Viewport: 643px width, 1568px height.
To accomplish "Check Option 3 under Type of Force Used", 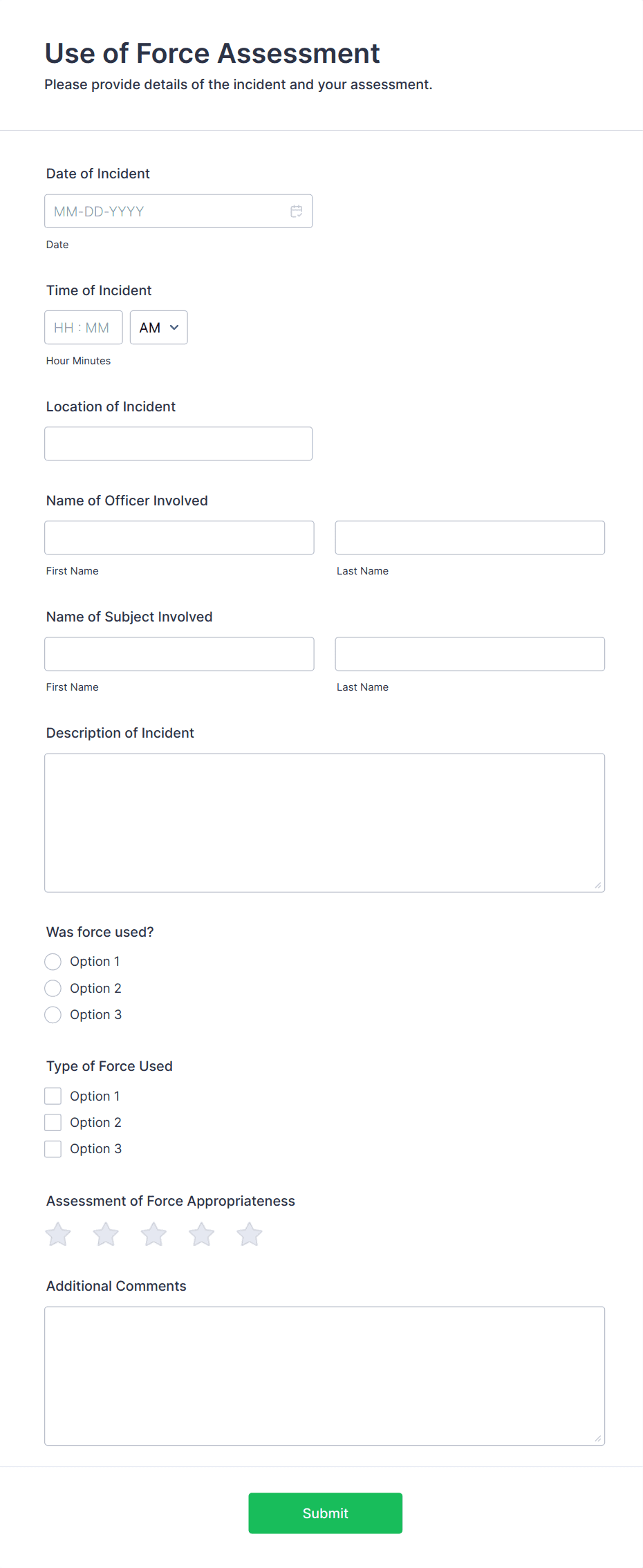I will (x=53, y=1148).
